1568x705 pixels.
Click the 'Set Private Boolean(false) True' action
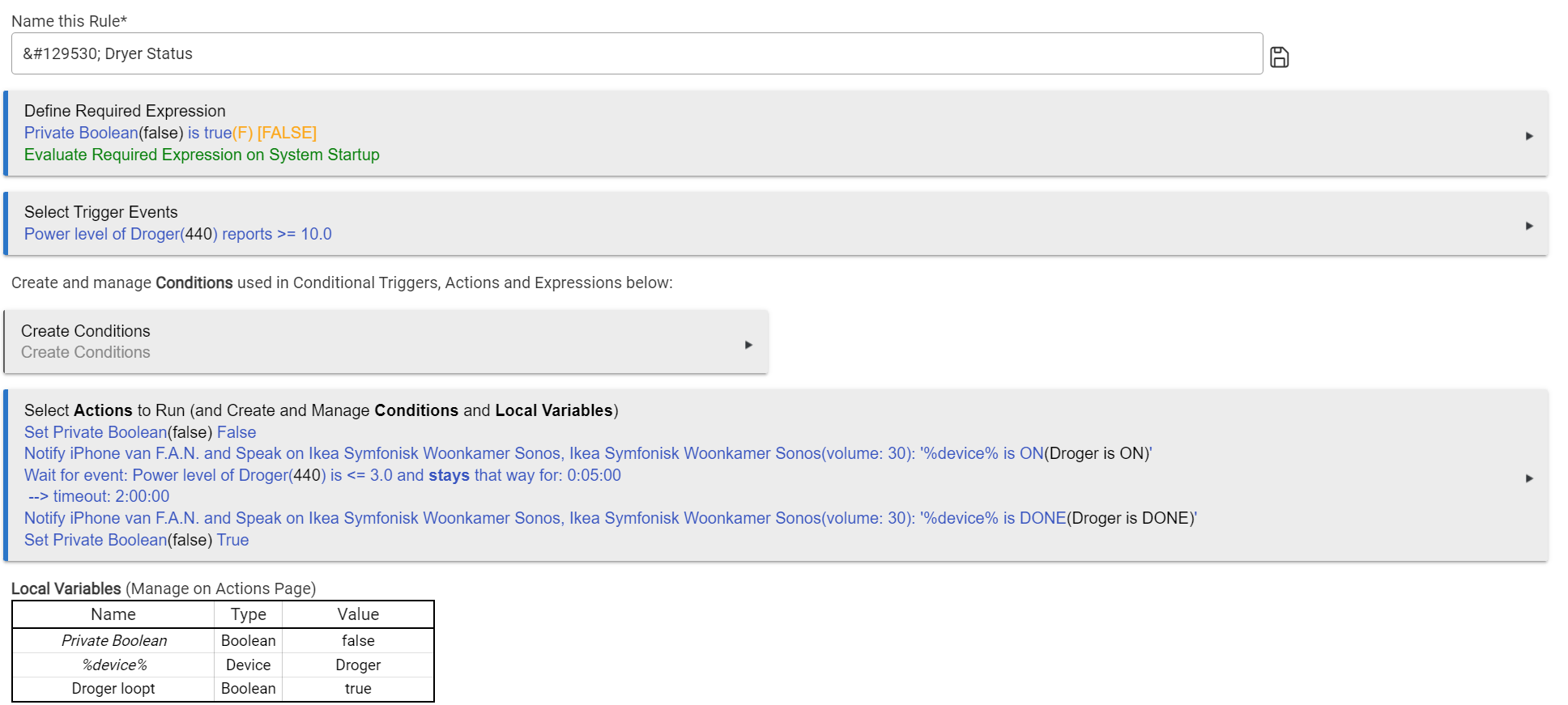tap(136, 540)
